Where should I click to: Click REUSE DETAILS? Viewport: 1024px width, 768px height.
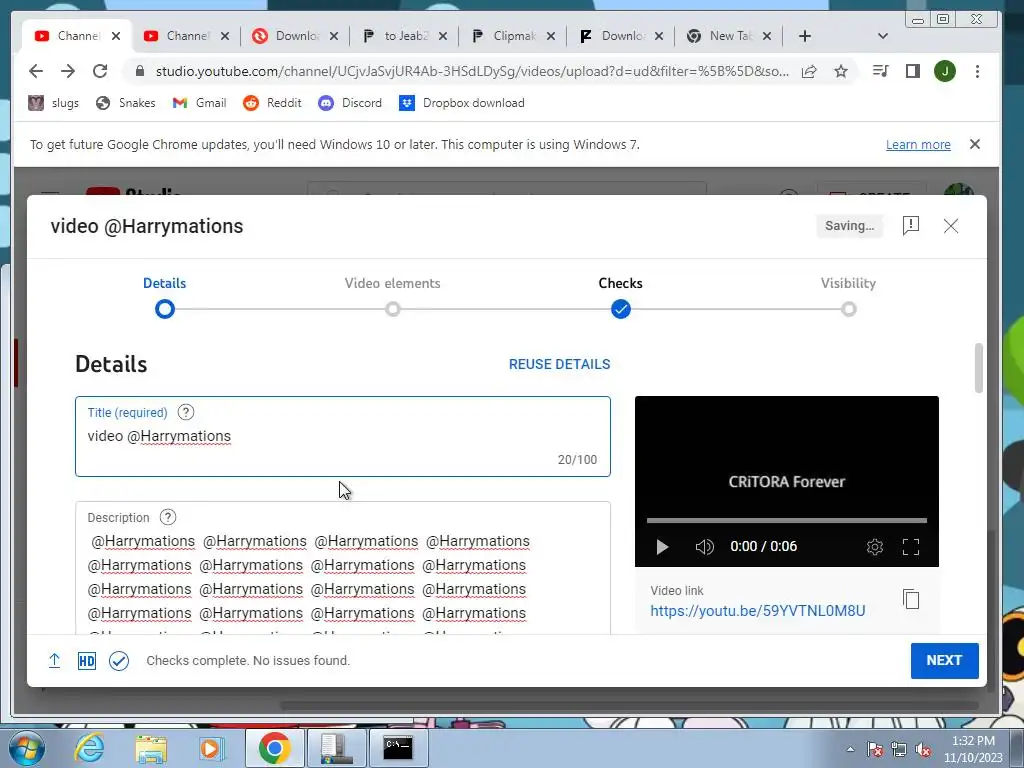tap(559, 364)
